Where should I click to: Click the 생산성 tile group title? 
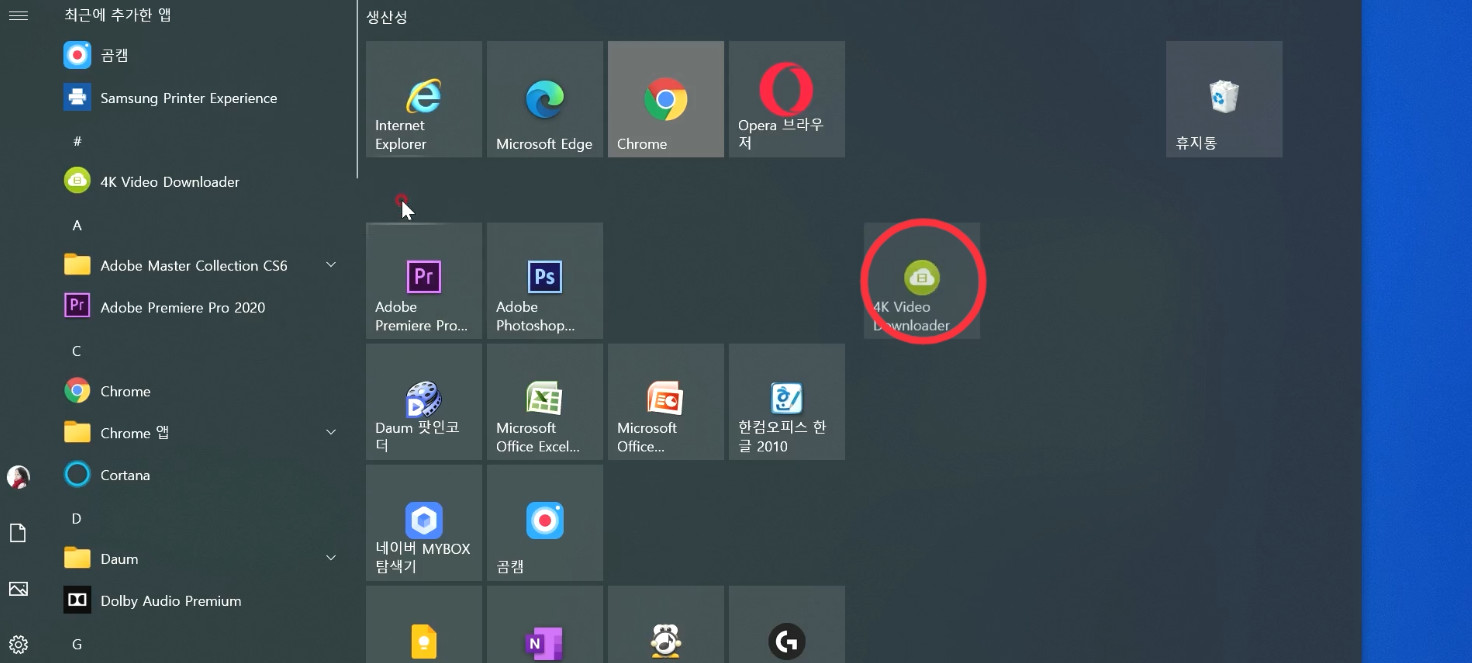(387, 17)
